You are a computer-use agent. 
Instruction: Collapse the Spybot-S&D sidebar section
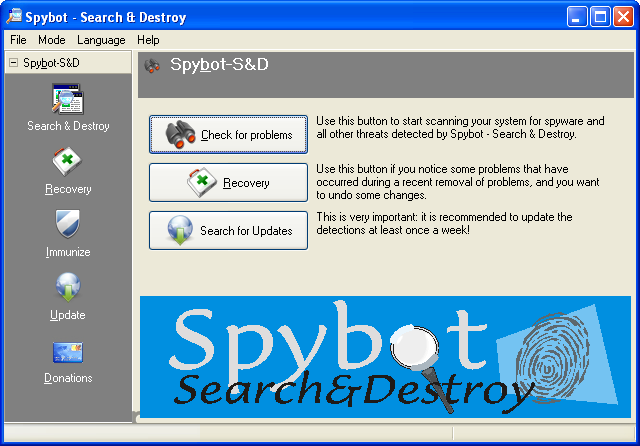(x=14, y=63)
